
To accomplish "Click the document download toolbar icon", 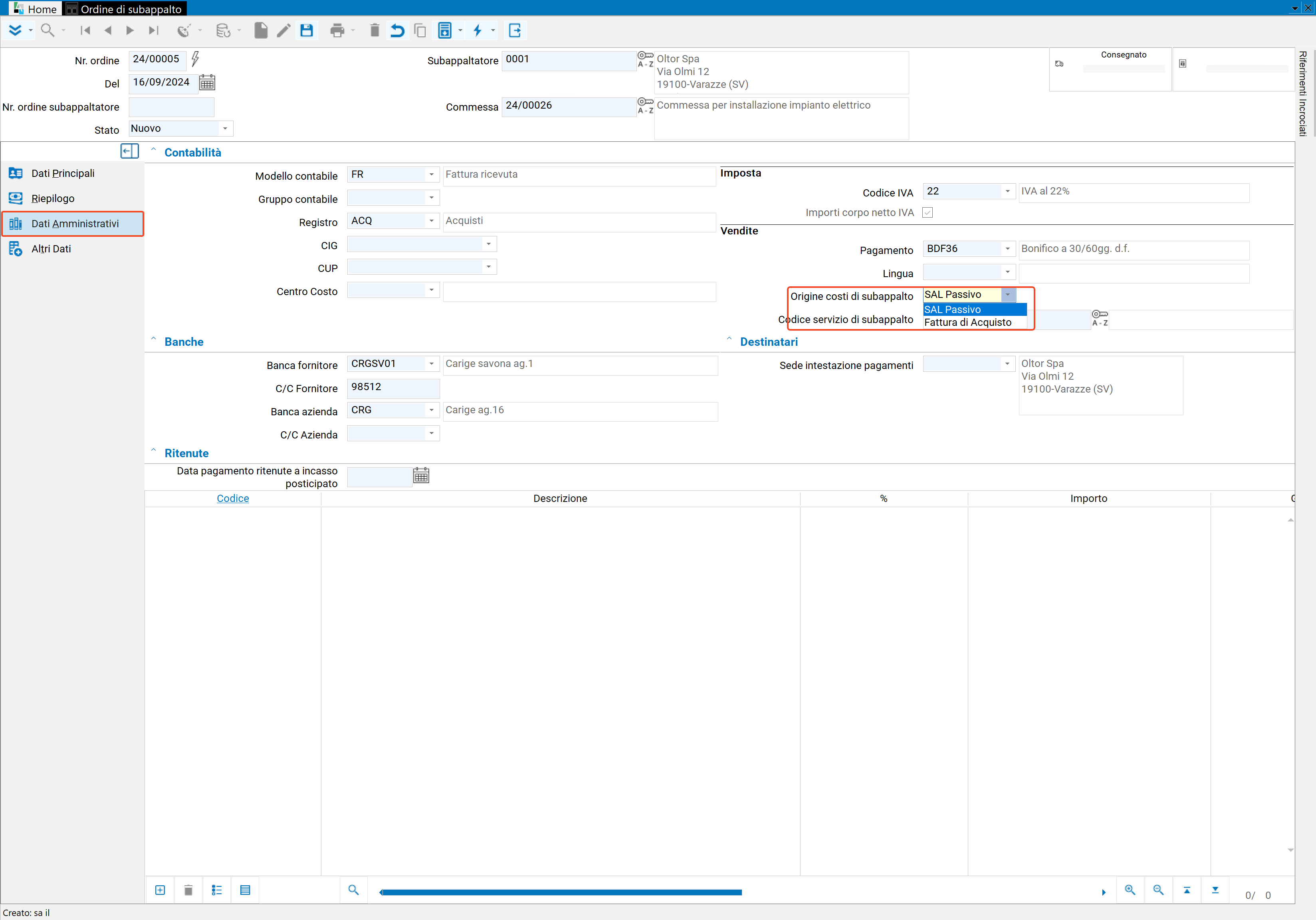I will point(445,30).
